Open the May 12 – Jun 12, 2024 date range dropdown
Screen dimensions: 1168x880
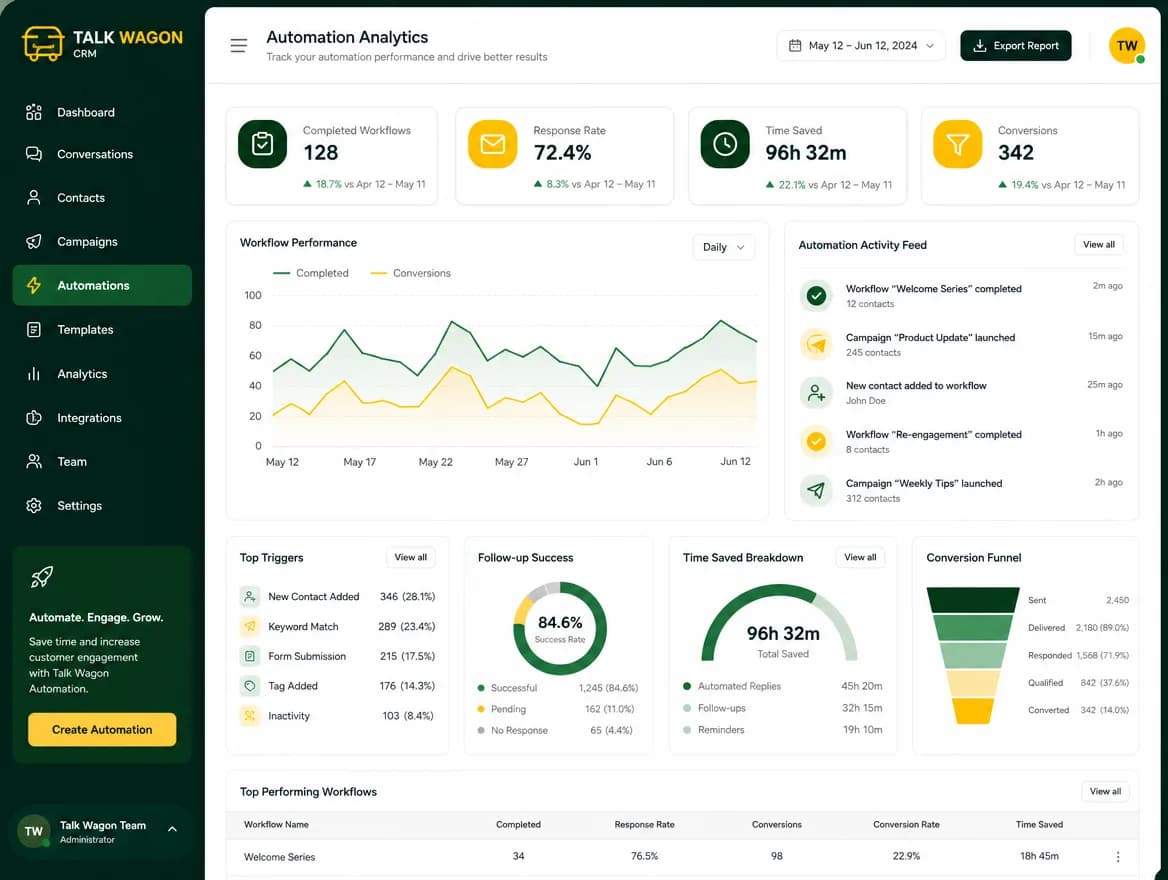pyautogui.click(x=860, y=45)
